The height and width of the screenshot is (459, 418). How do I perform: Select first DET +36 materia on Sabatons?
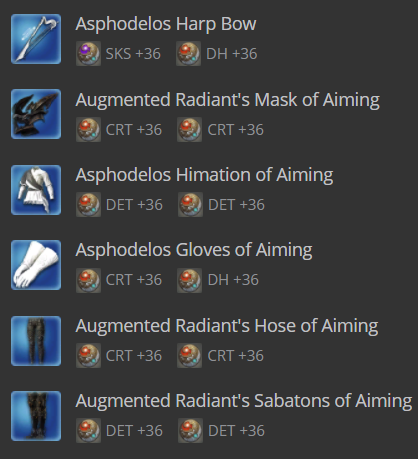(x=88, y=431)
